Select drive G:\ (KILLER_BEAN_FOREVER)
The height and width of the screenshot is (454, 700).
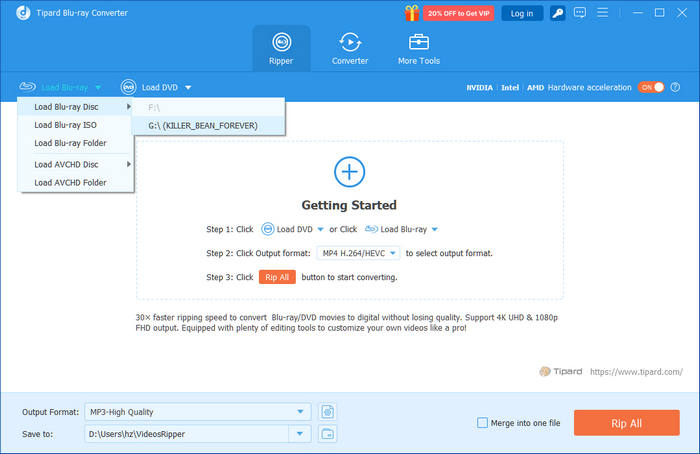tap(208, 125)
